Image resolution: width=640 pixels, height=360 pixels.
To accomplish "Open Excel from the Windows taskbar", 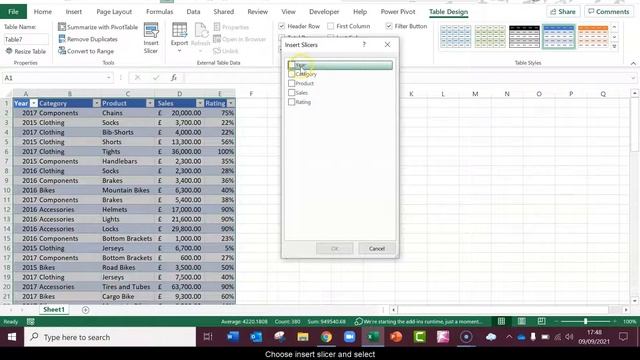I will tap(373, 337).
